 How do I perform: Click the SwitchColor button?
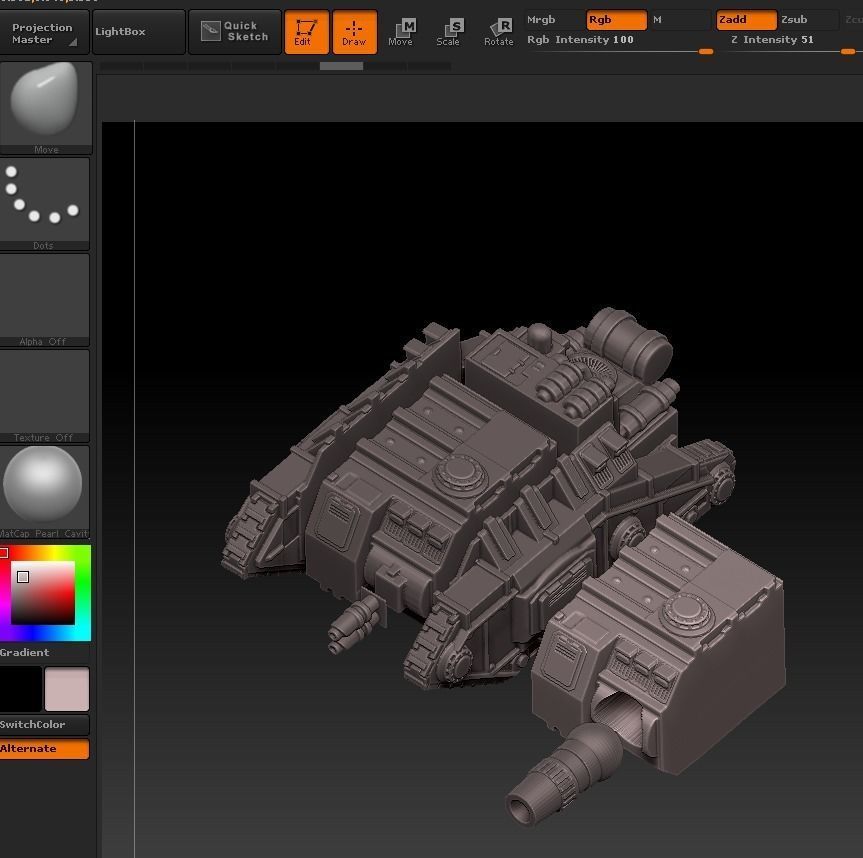pos(44,725)
